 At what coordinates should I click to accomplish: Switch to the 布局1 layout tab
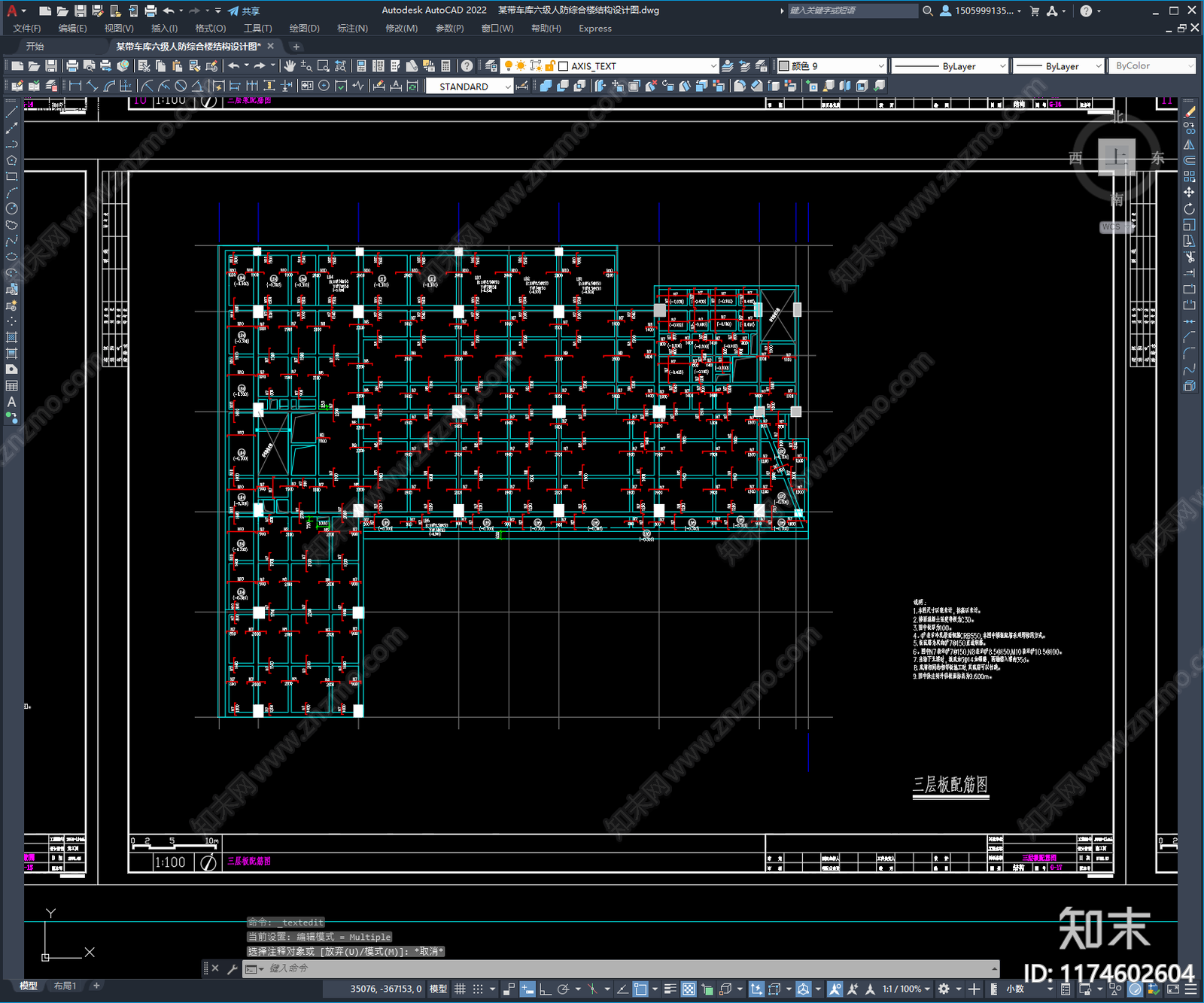tap(65, 986)
